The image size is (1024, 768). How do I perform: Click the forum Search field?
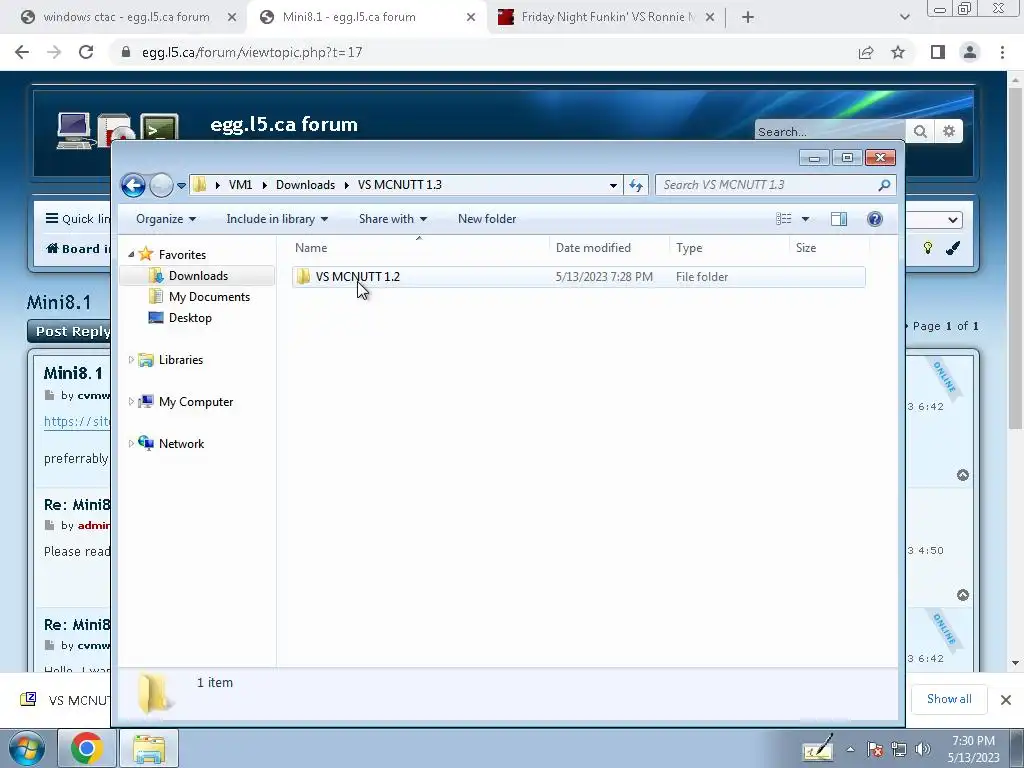(829, 131)
